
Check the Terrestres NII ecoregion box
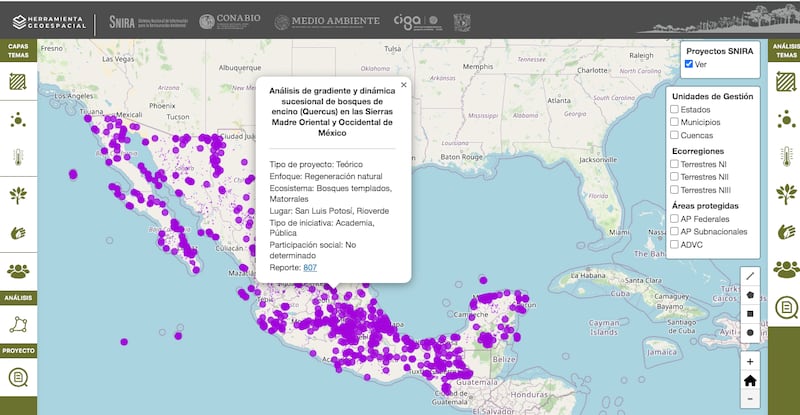pos(675,176)
